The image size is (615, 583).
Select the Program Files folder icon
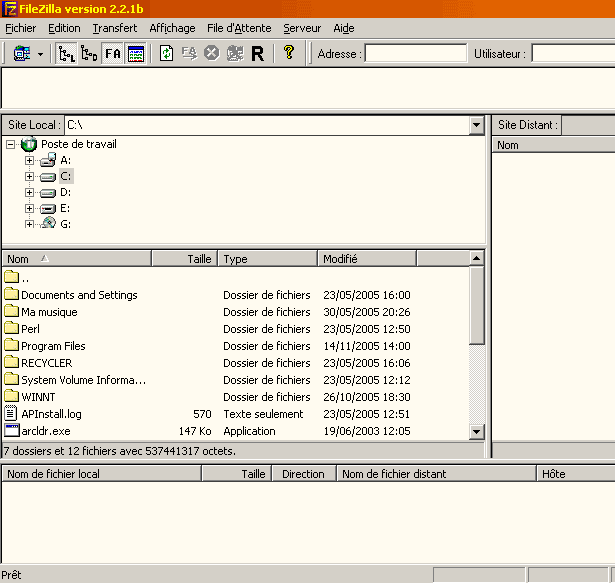click(x=12, y=345)
